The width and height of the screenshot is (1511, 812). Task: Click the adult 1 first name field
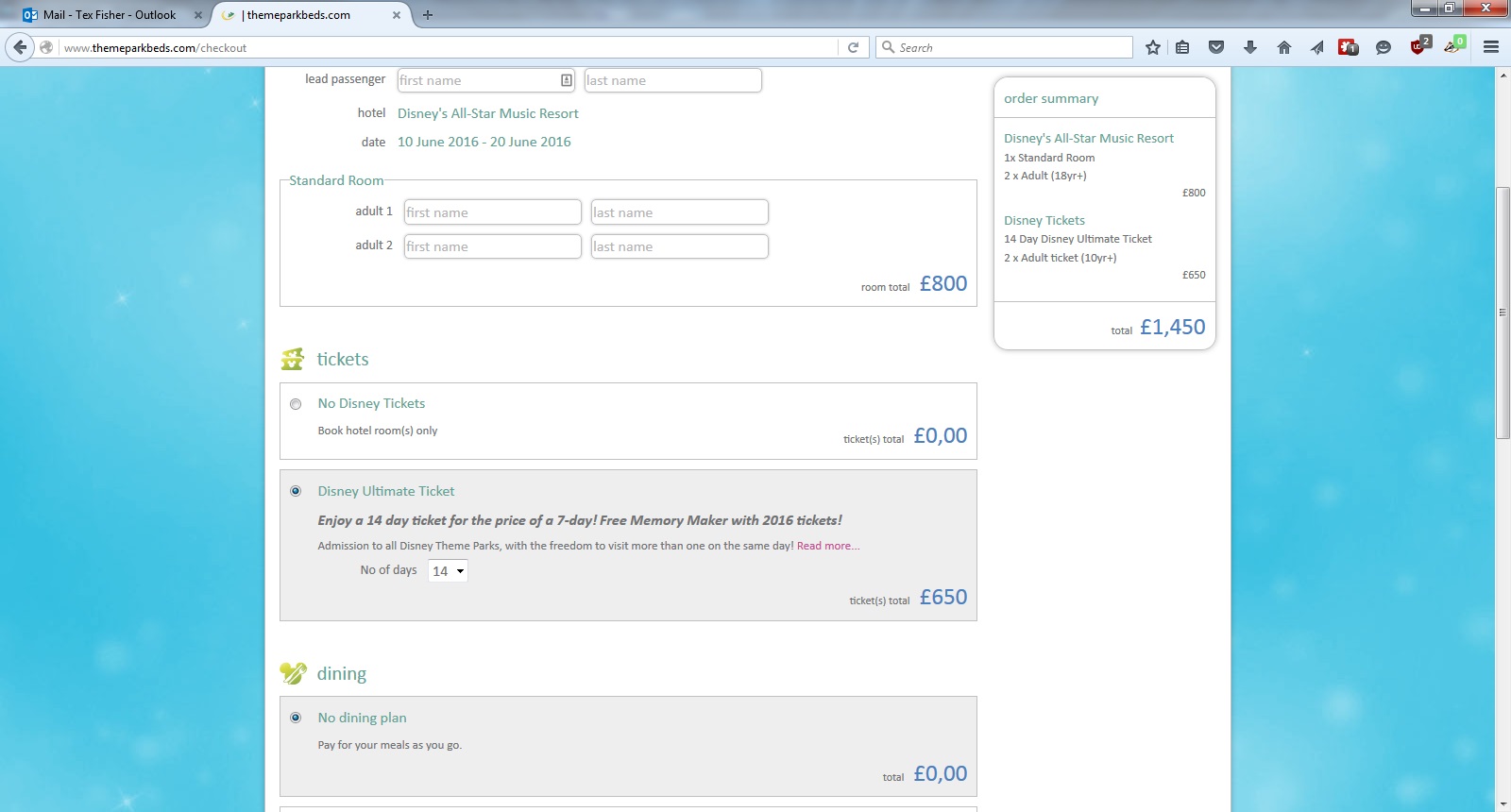[493, 212]
